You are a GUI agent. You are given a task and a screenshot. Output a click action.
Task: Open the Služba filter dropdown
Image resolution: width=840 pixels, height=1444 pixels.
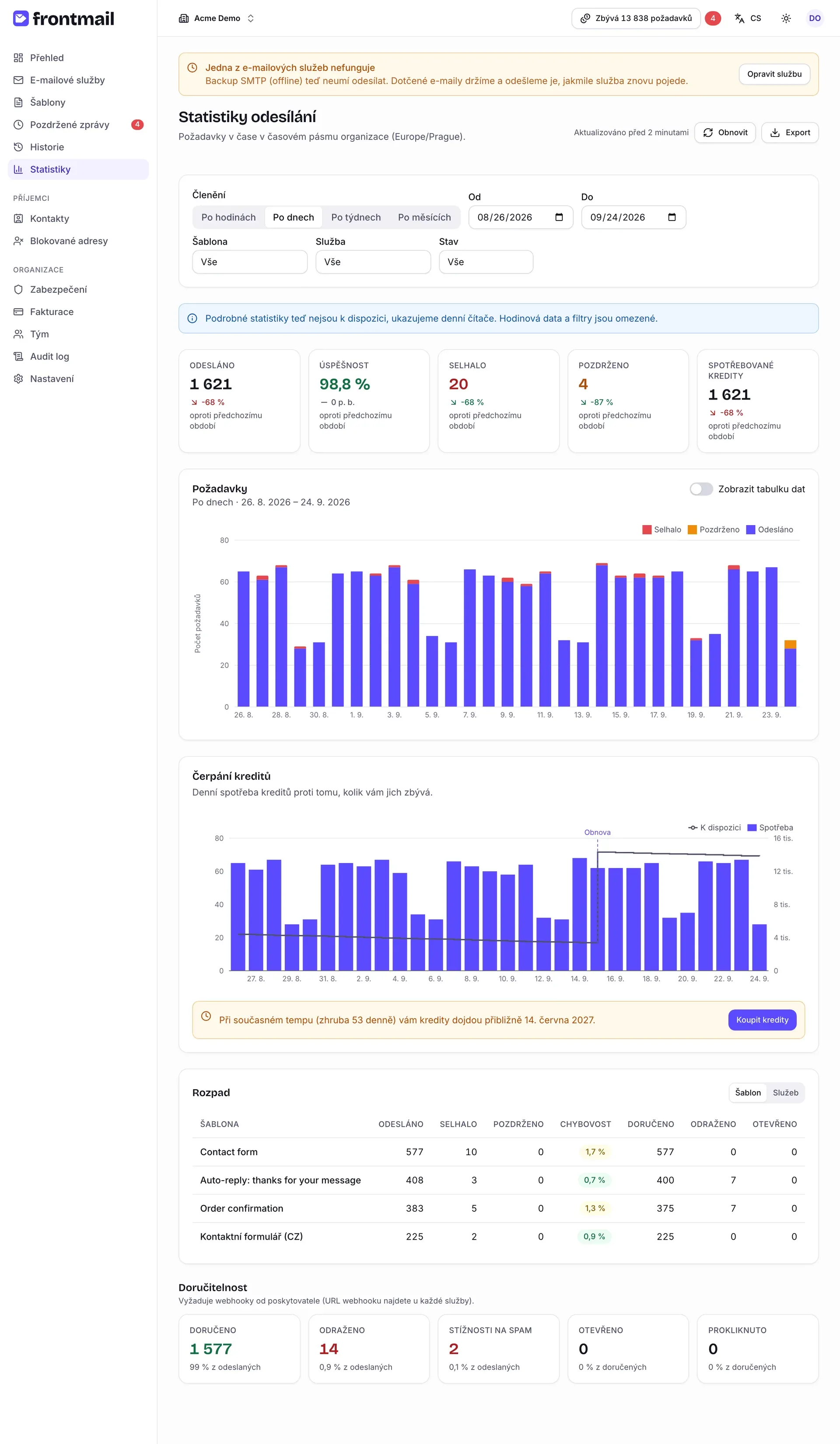[x=373, y=263]
